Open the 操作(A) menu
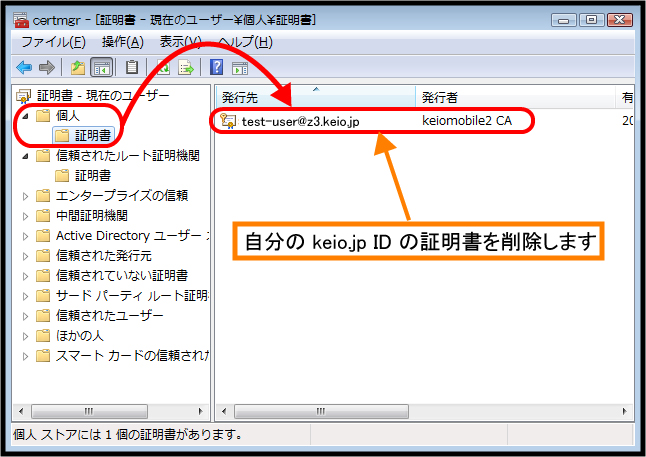 [x=122, y=42]
